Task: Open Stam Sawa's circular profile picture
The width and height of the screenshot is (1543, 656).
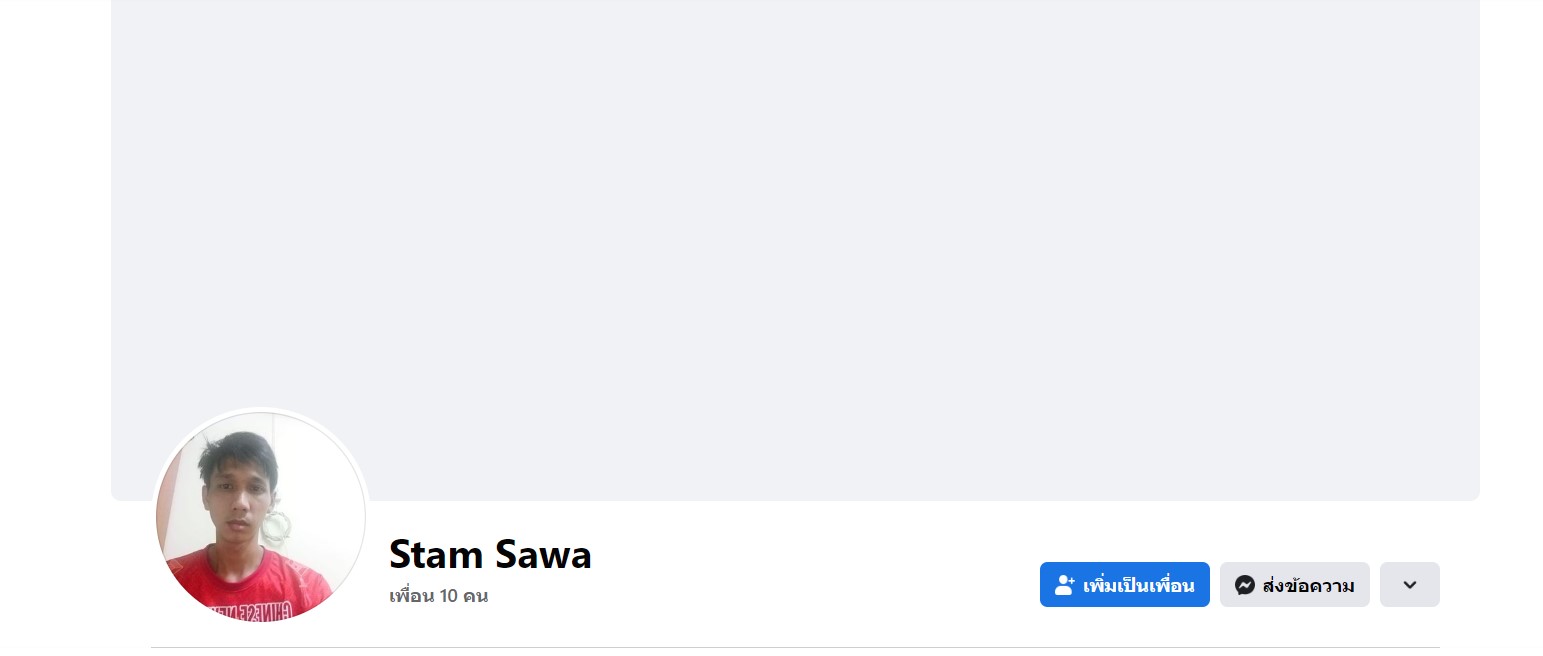Action: [260, 516]
